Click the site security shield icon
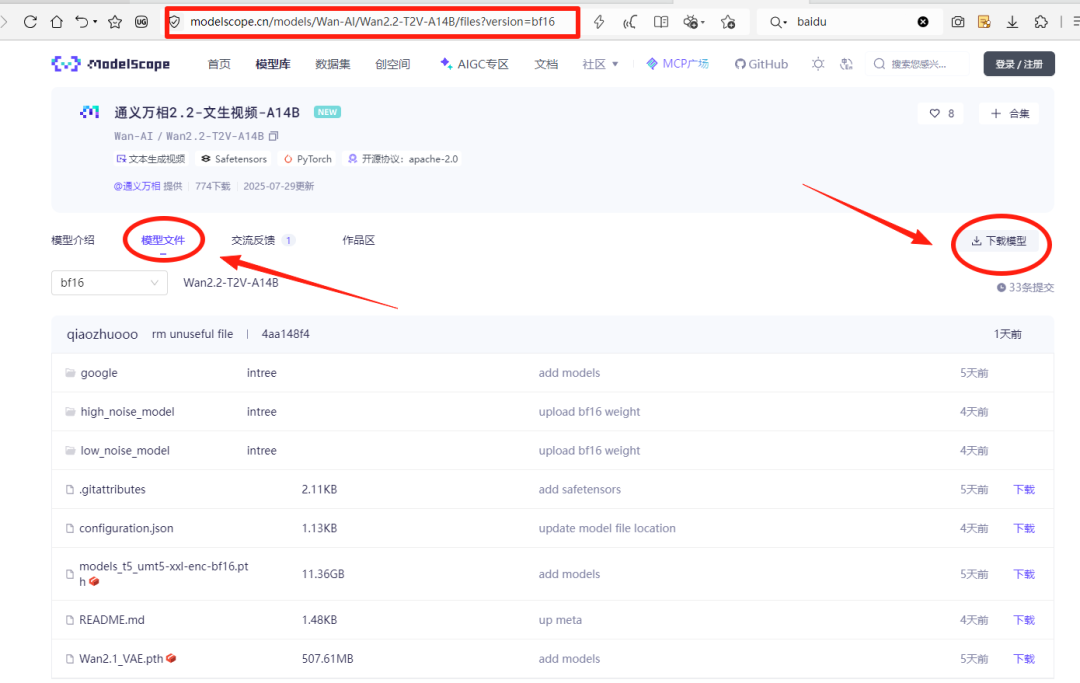This screenshot has width=1080, height=683. point(175,22)
